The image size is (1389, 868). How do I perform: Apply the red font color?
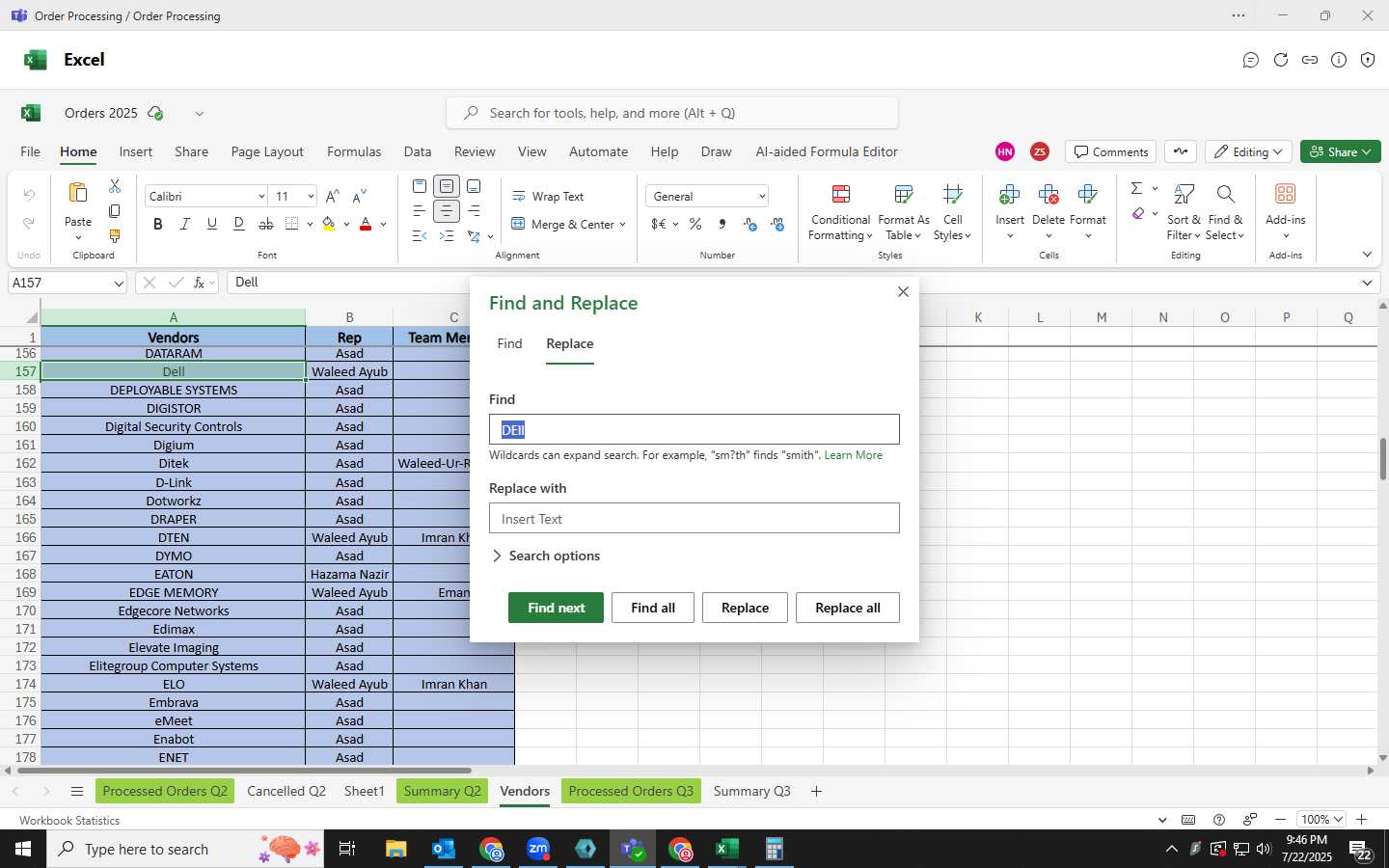pos(366,224)
